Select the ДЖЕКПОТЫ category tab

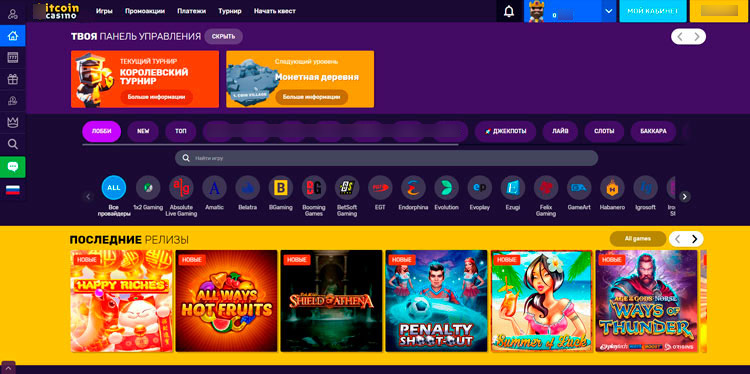point(506,132)
